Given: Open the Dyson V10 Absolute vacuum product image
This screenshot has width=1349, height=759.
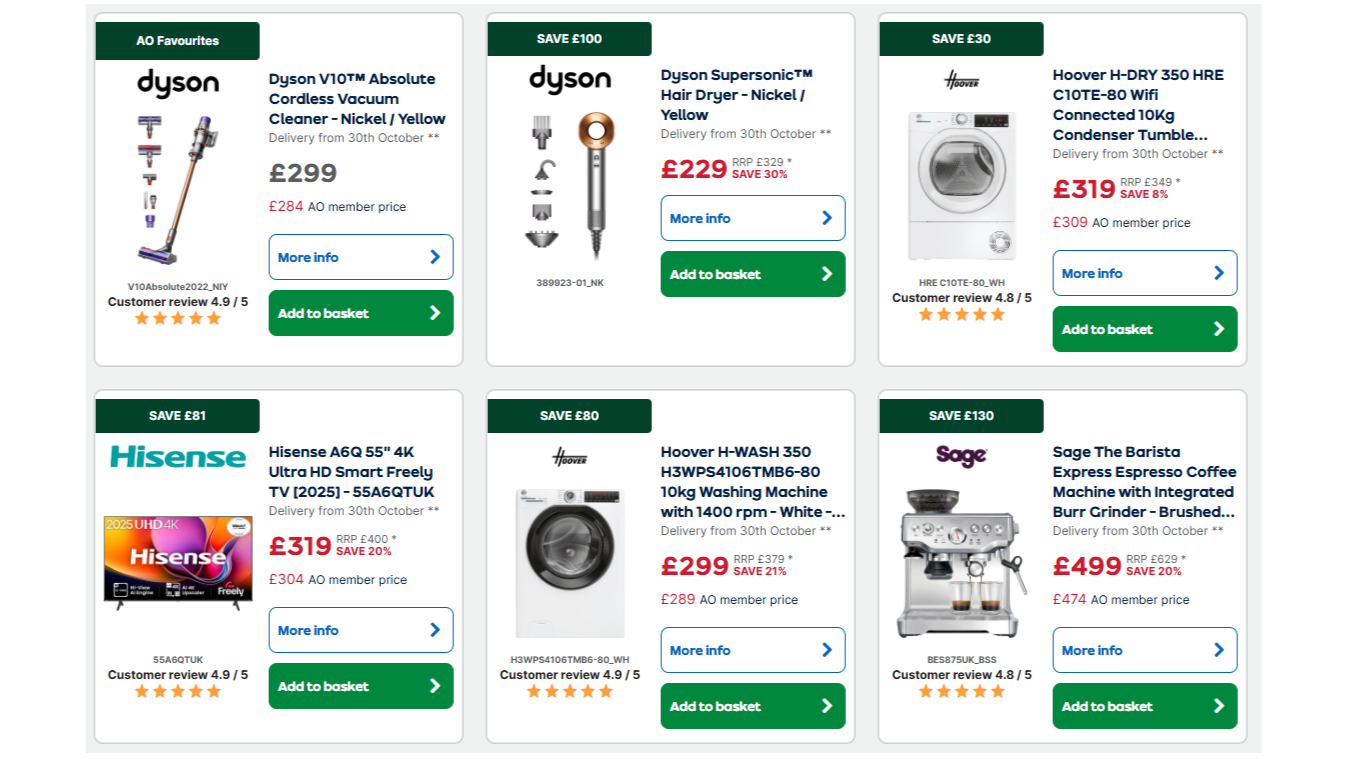Looking at the screenshot, I should pyautogui.click(x=178, y=190).
